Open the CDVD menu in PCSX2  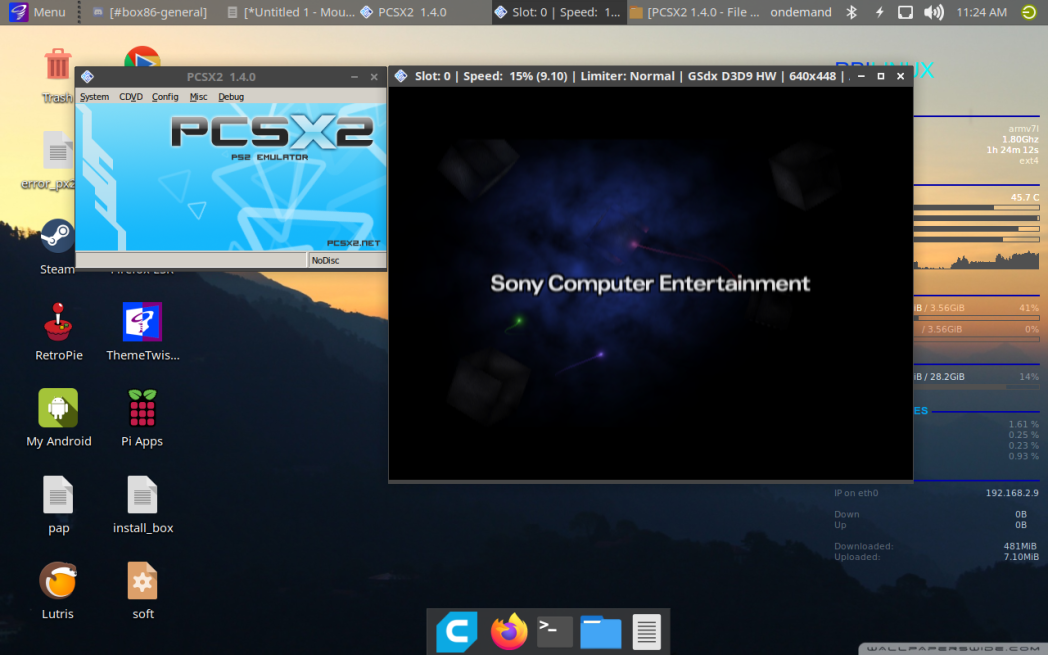(131, 97)
